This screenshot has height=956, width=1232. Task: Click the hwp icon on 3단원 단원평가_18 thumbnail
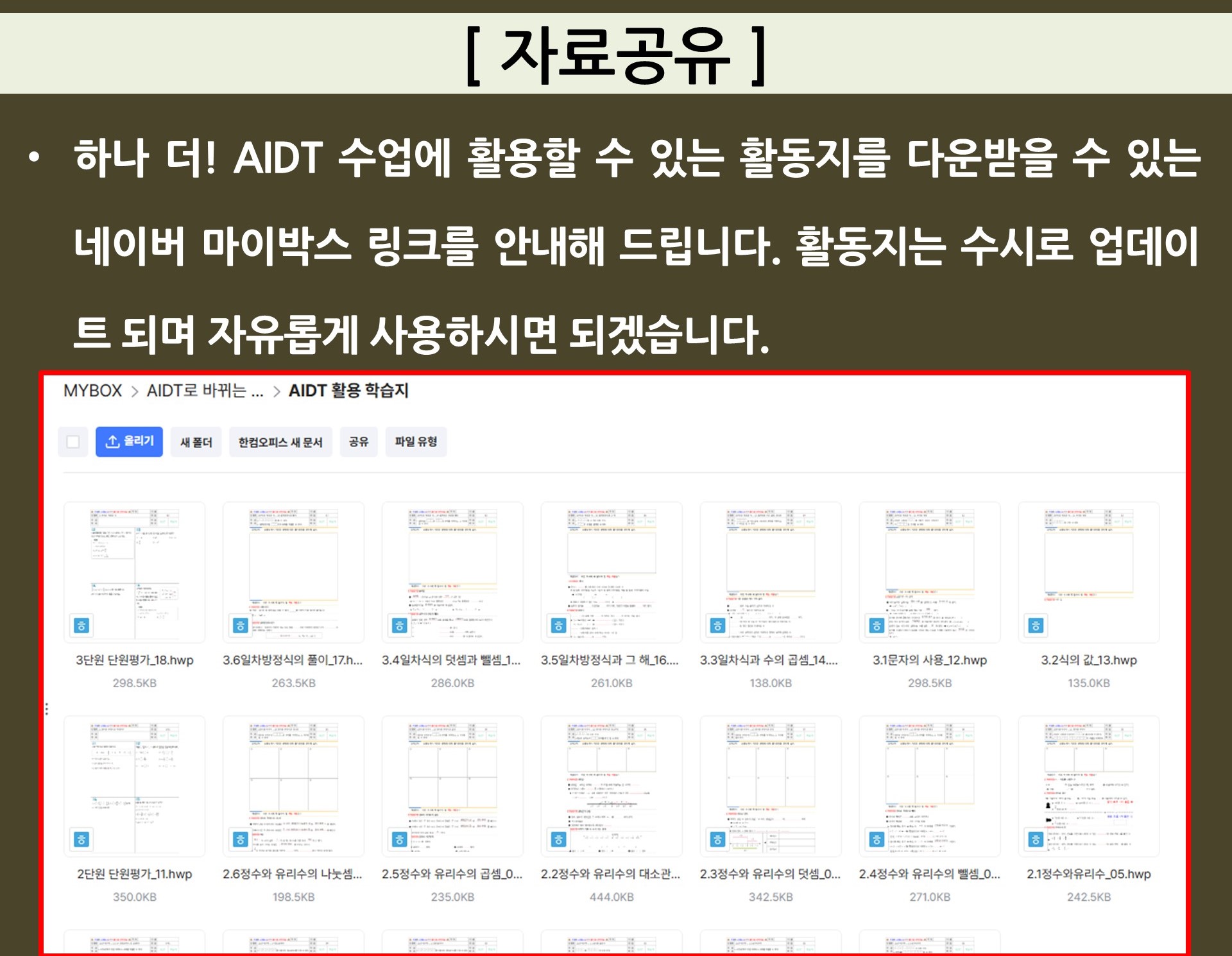[81, 626]
